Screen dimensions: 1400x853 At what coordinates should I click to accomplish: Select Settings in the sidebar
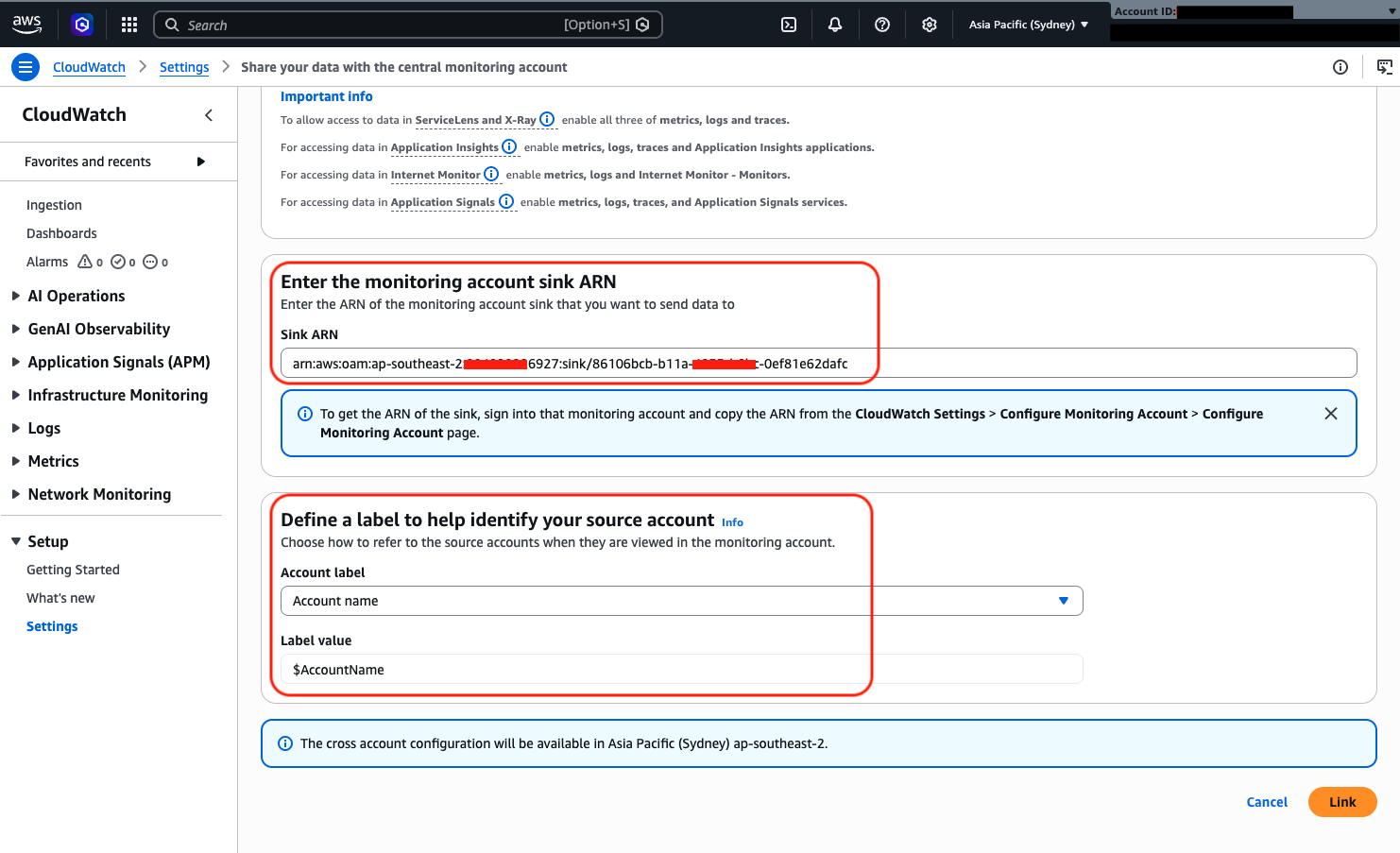point(52,626)
